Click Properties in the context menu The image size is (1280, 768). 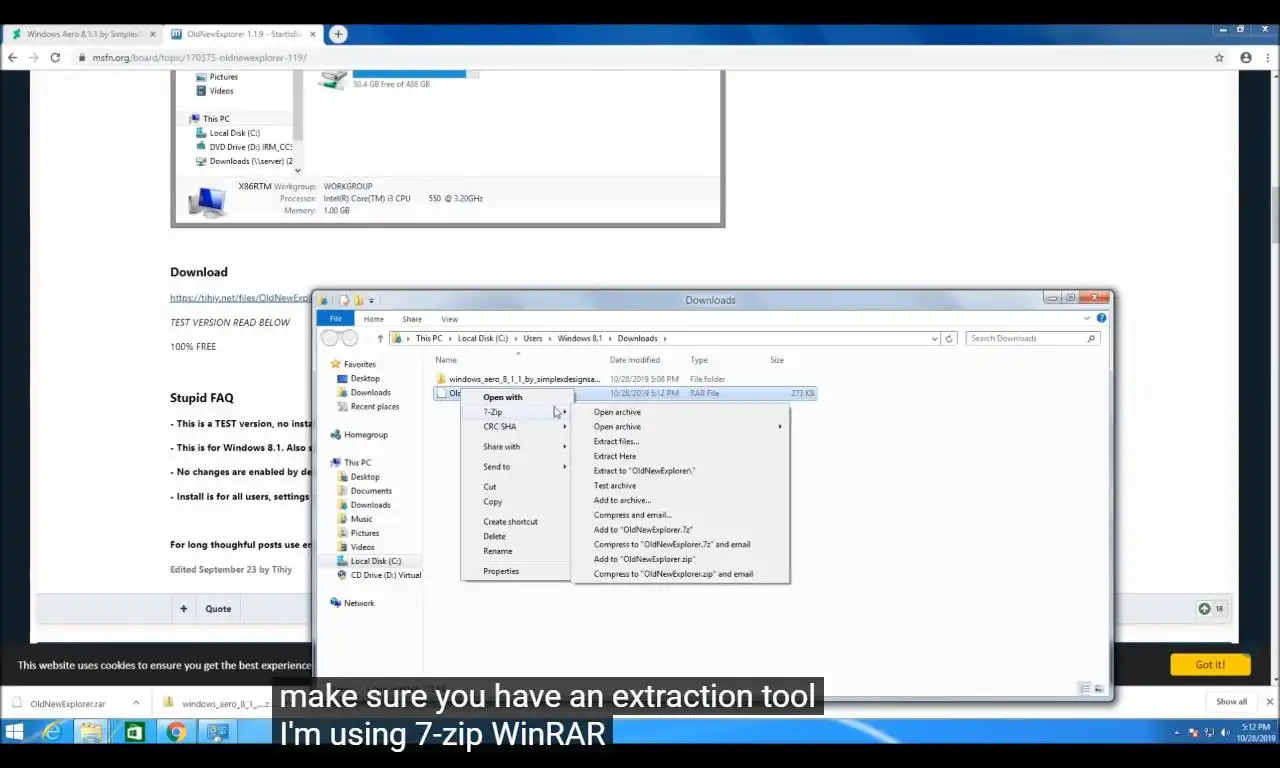501,571
